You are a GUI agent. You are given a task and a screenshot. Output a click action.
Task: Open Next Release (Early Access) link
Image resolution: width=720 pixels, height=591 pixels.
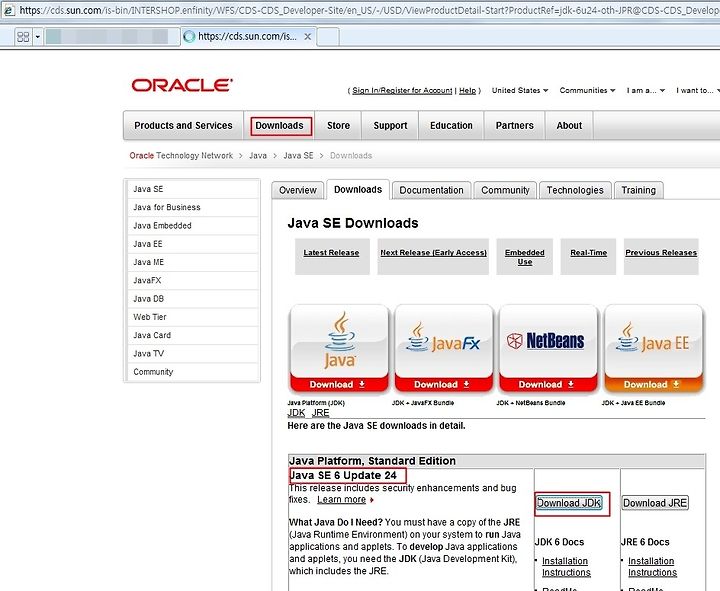point(433,253)
